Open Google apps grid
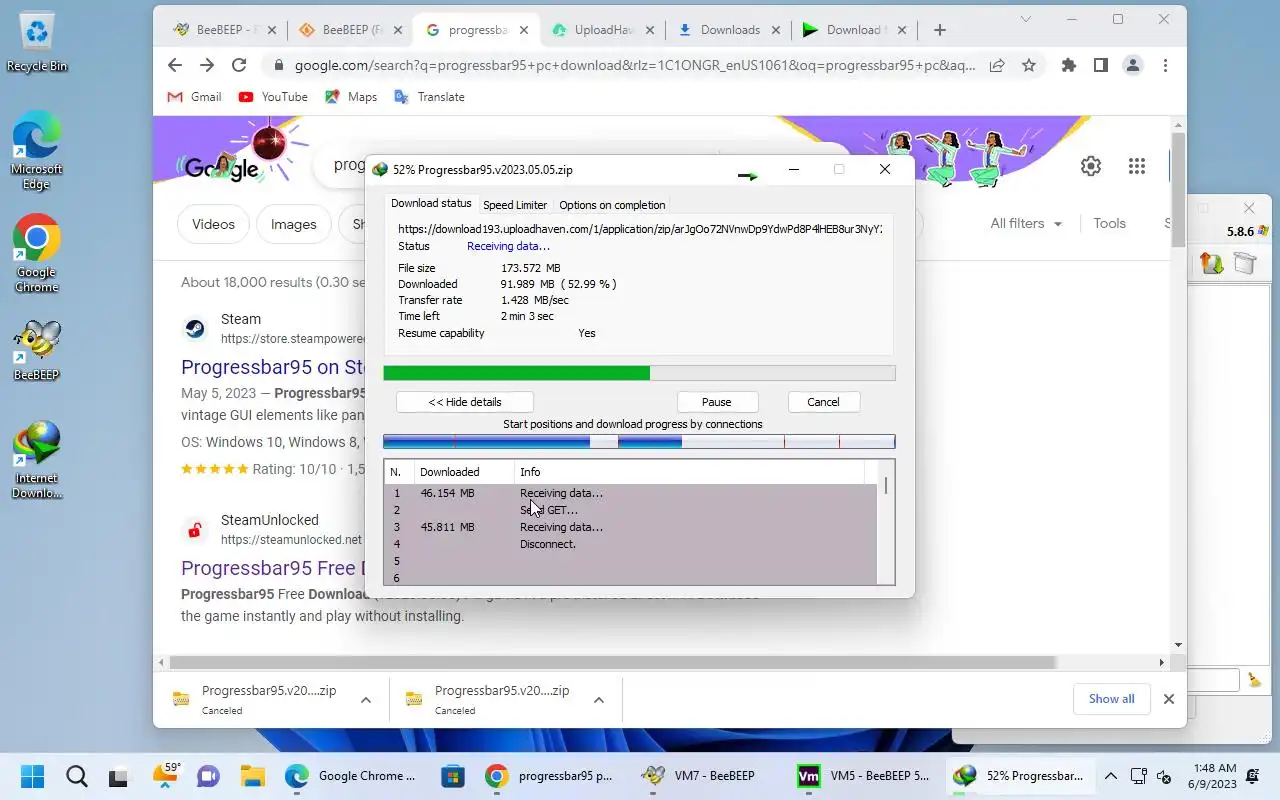Screen dimensions: 1280x800 click(1137, 166)
